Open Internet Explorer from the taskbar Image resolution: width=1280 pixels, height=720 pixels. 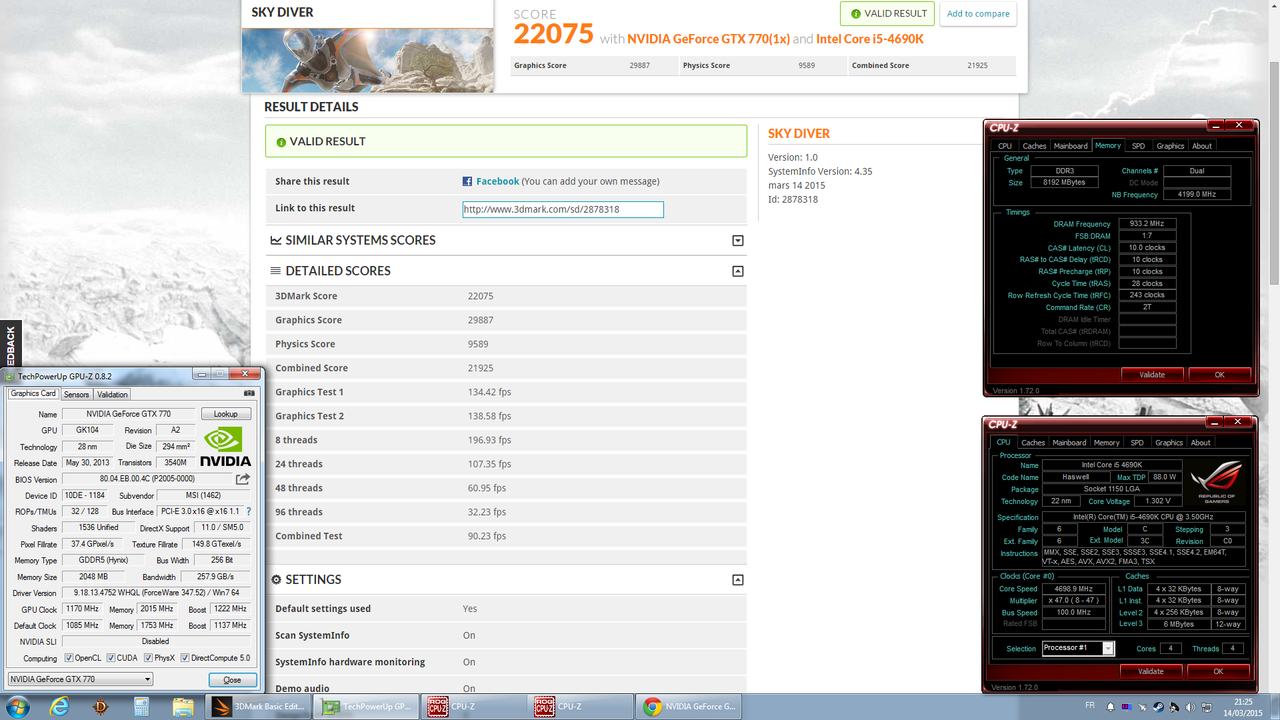[60, 707]
